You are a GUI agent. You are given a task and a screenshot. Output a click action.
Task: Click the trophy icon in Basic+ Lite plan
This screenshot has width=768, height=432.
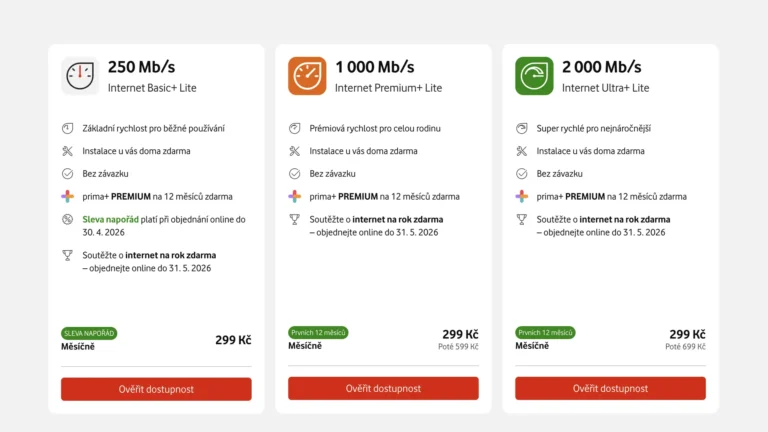click(67, 256)
